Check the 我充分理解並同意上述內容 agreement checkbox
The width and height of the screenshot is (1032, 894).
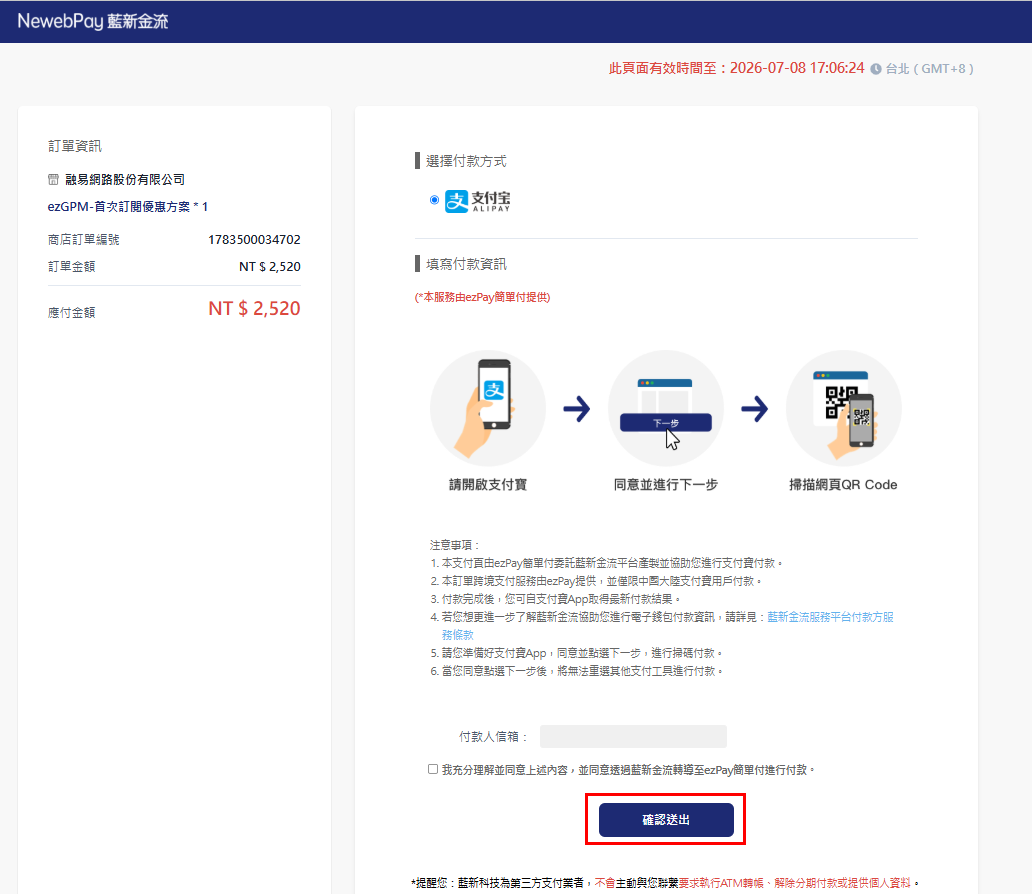pyautogui.click(x=432, y=769)
